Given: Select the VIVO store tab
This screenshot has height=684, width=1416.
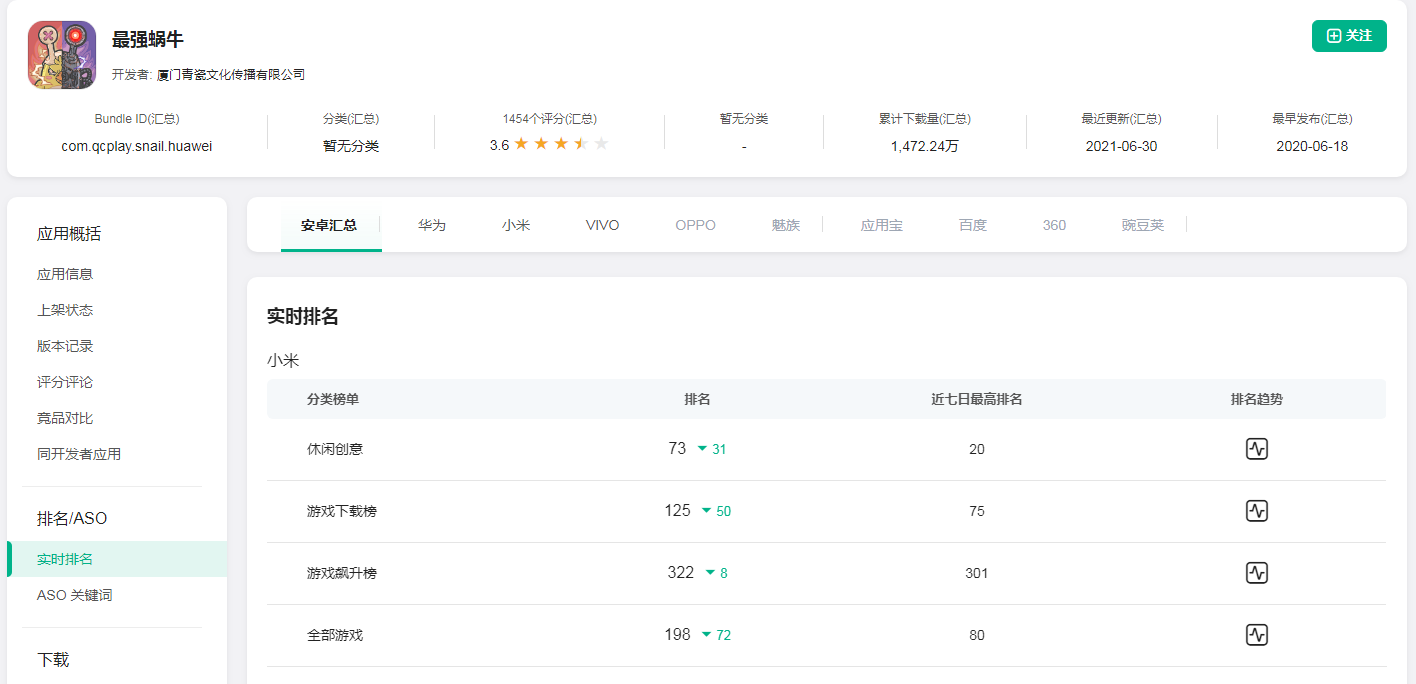Looking at the screenshot, I should 602,225.
